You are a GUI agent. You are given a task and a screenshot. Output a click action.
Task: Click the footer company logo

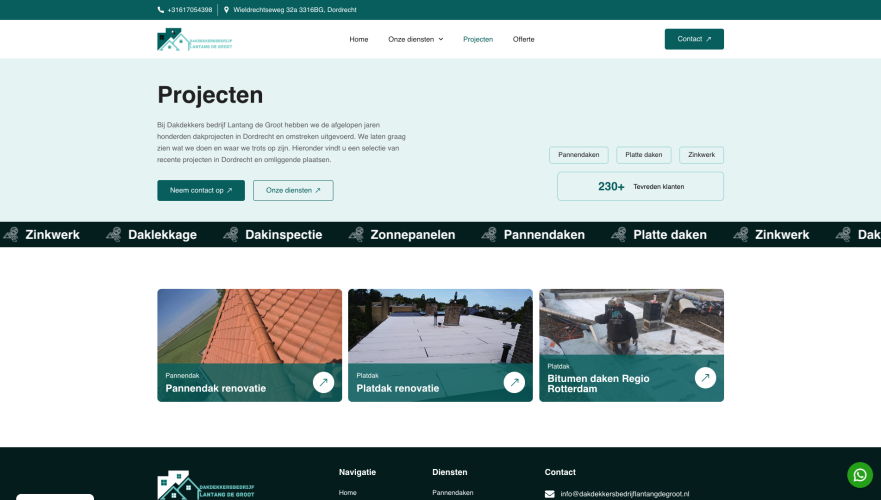[x=206, y=485]
